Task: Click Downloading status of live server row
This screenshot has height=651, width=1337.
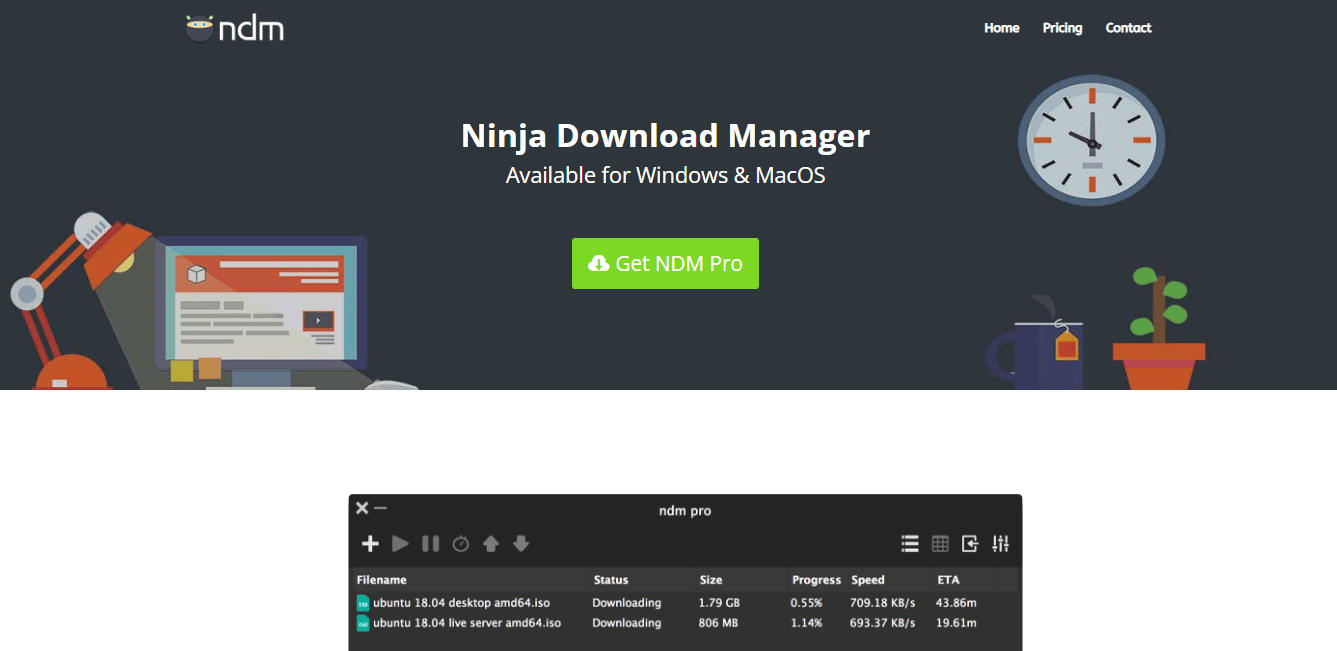Action: coord(627,623)
